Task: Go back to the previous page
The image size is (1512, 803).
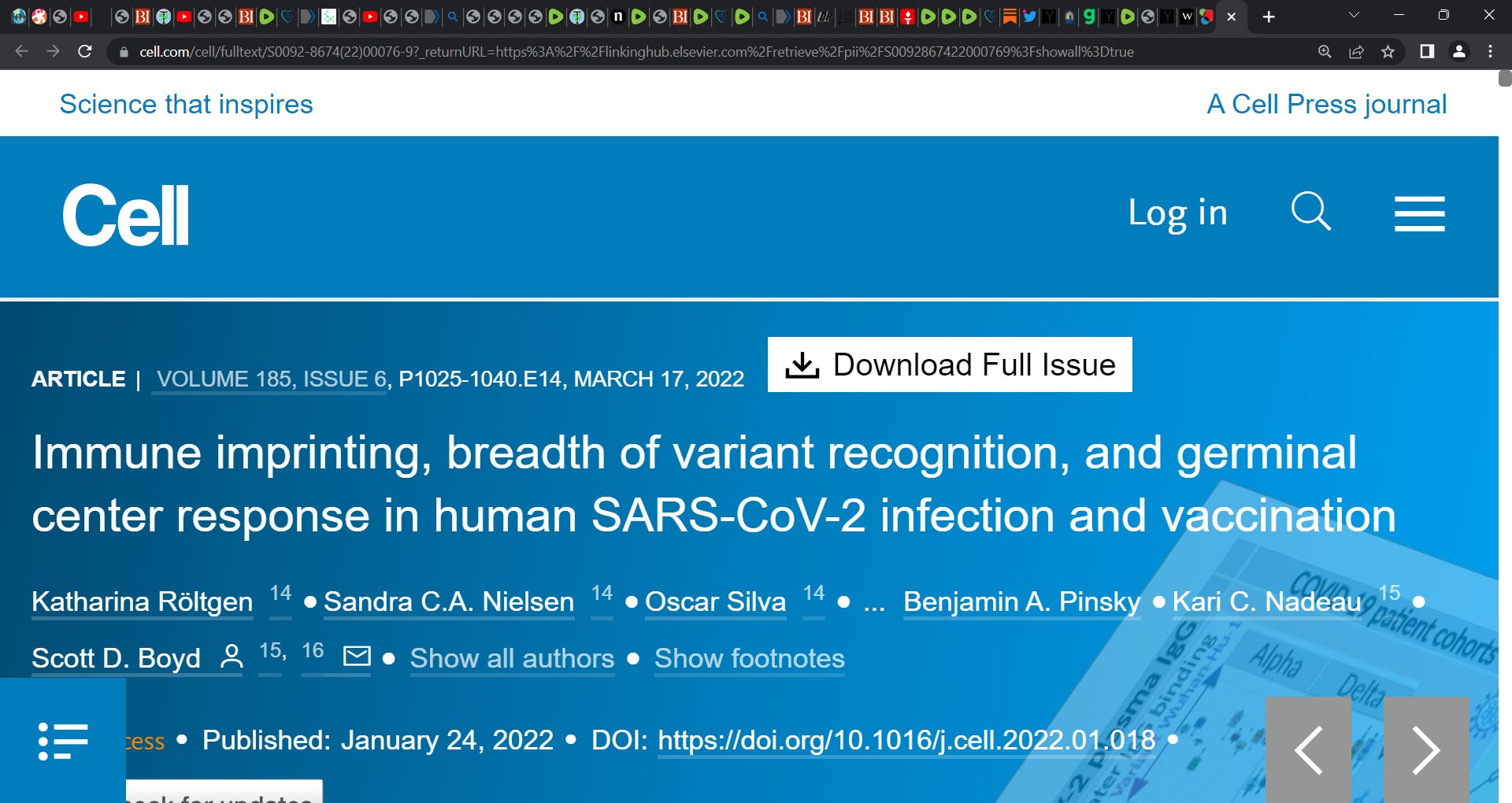Action: (x=21, y=51)
